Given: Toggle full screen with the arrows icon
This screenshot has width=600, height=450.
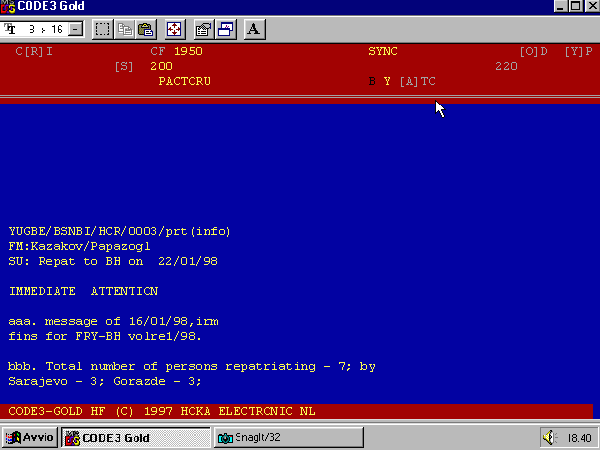Looking at the screenshot, I should click(174, 29).
